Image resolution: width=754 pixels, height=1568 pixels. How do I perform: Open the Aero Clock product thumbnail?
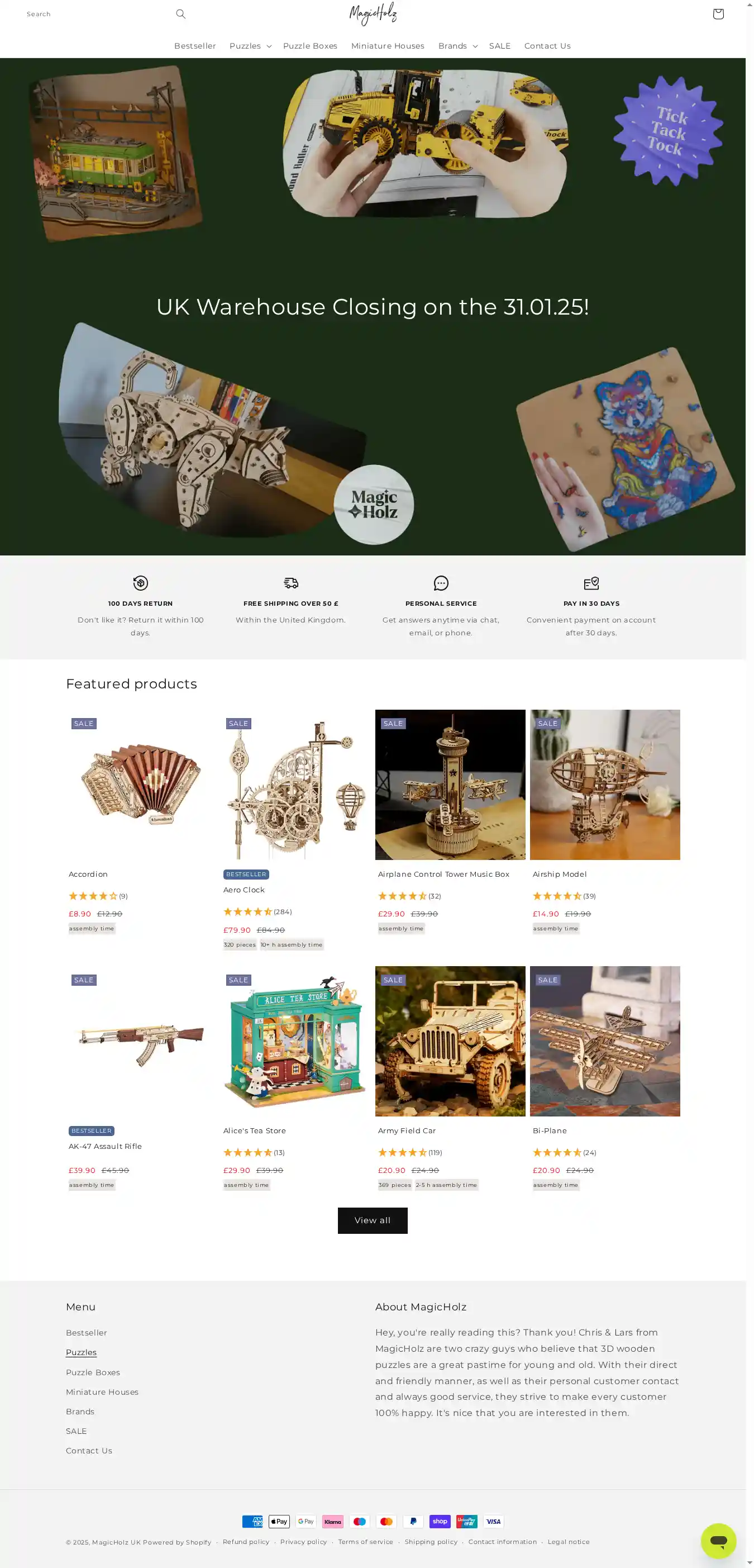tap(296, 785)
